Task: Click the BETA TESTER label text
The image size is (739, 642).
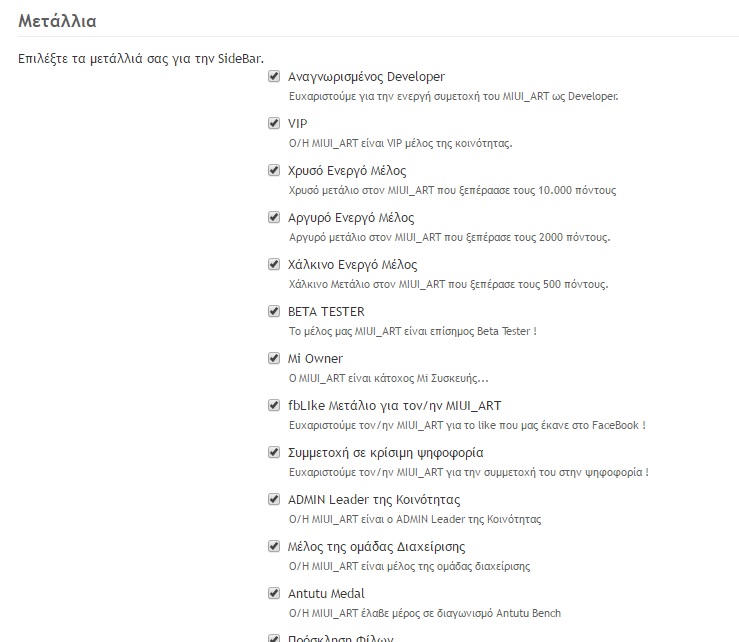Action: [326, 312]
